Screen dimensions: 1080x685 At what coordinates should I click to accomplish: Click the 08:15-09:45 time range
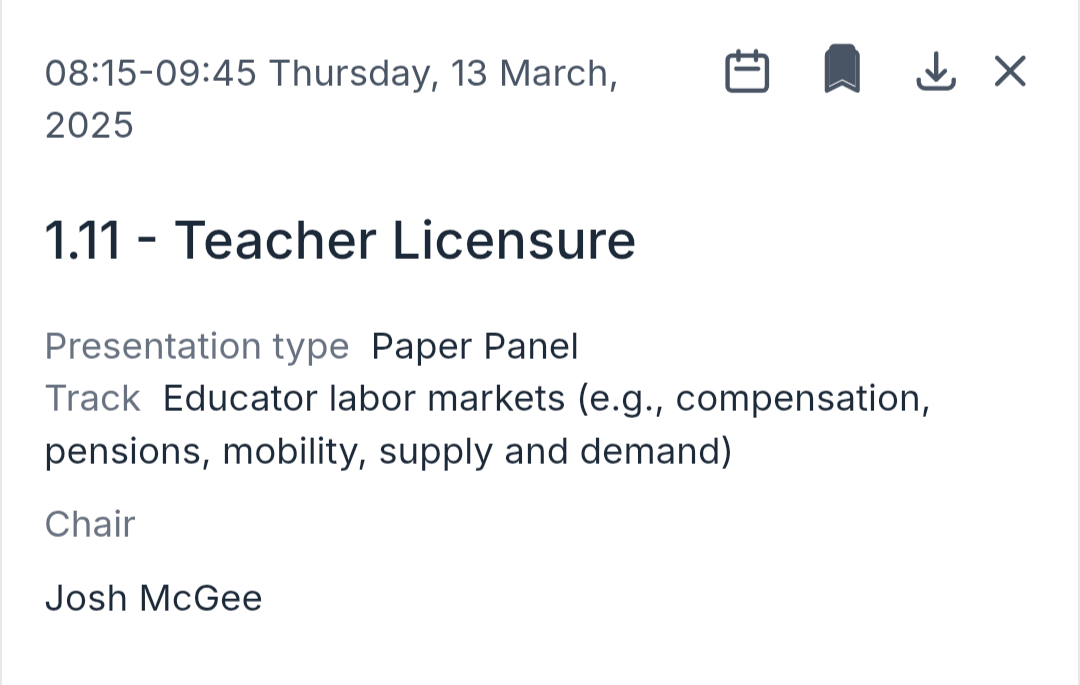click(x=151, y=74)
